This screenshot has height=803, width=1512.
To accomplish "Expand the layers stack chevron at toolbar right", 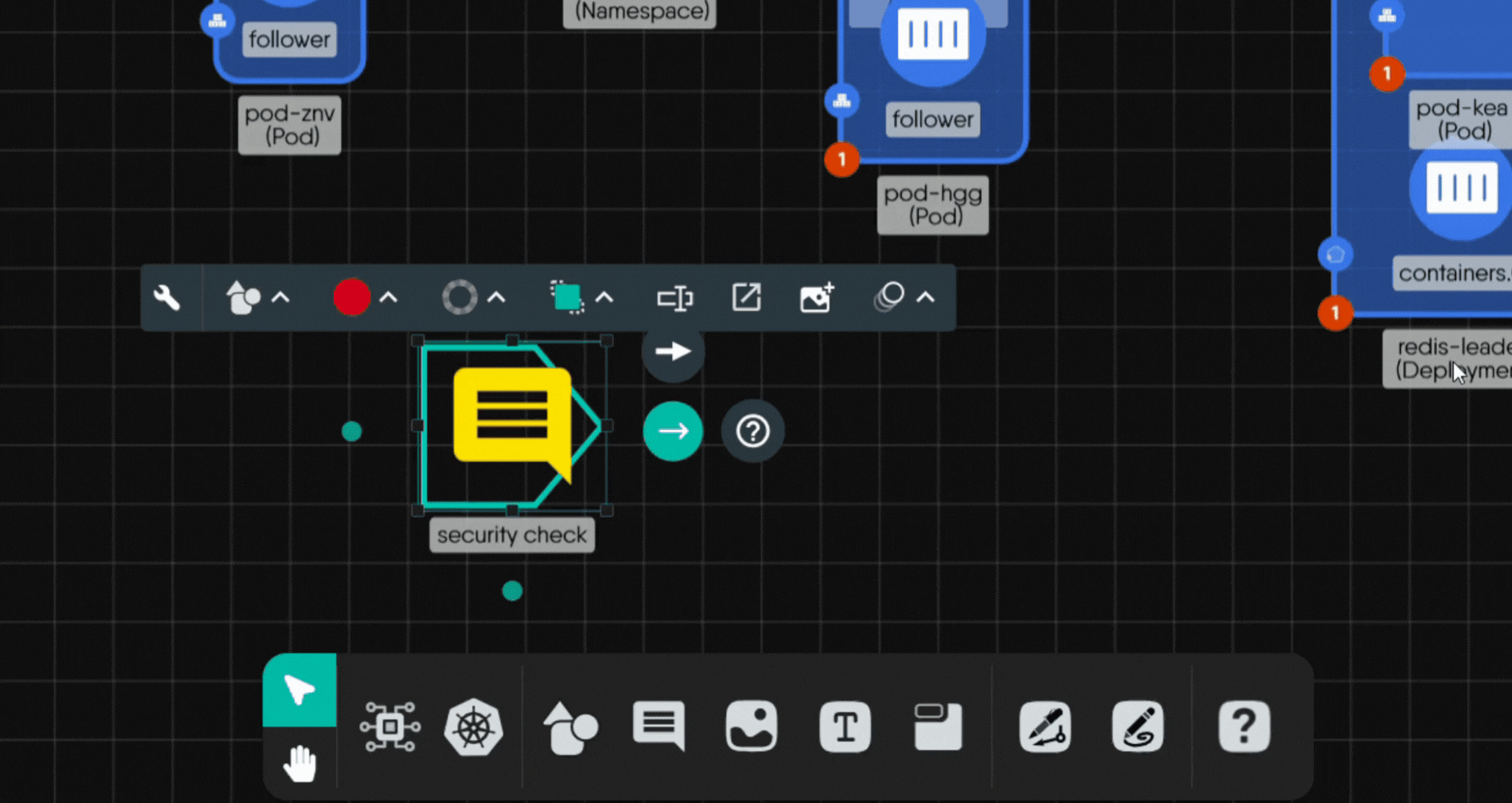I will [925, 298].
